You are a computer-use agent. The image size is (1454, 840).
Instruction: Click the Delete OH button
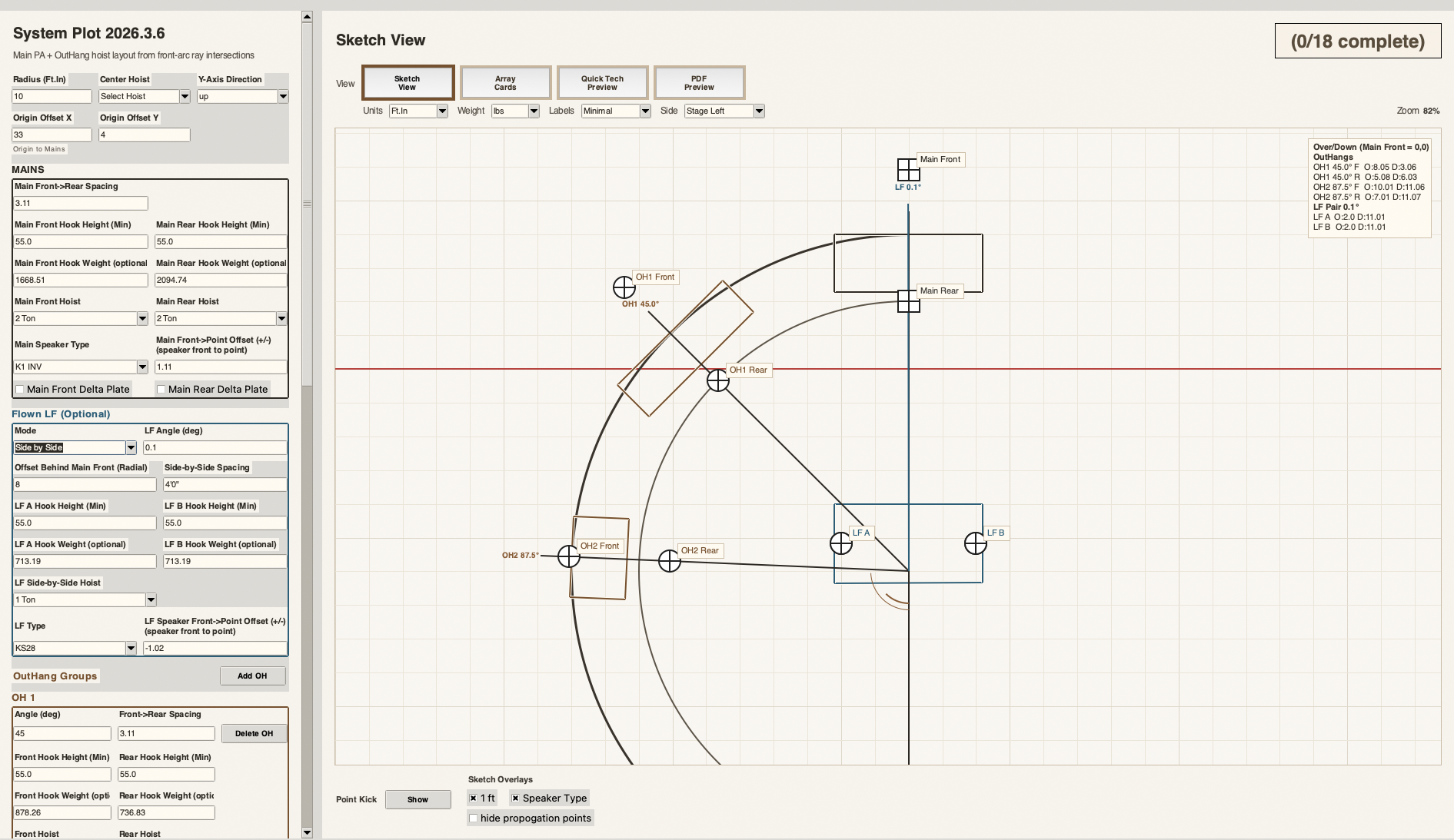[254, 733]
